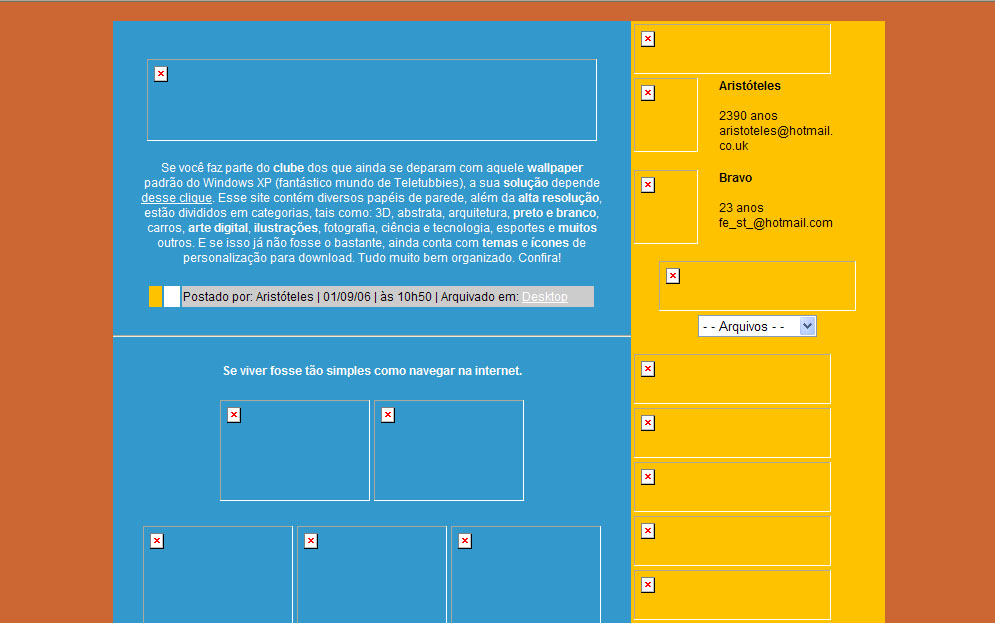Click the third sidebar image below Arquivos dropdown
This screenshot has height=623, width=995.
click(732, 487)
